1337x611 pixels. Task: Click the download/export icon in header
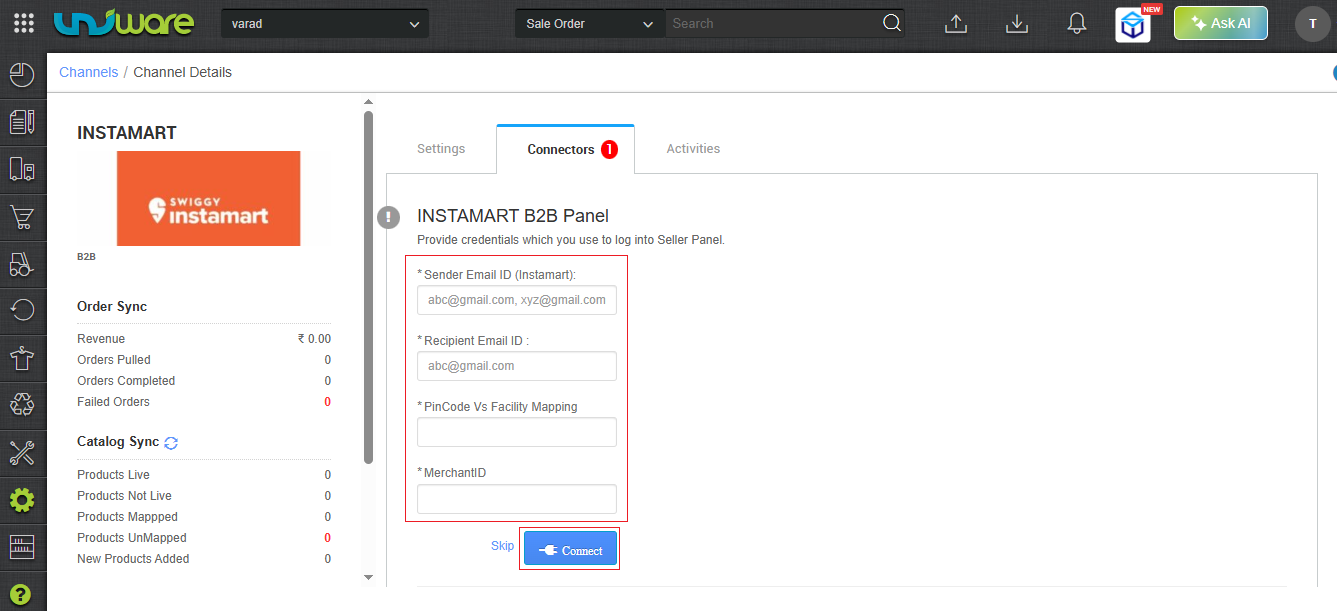tap(1017, 23)
